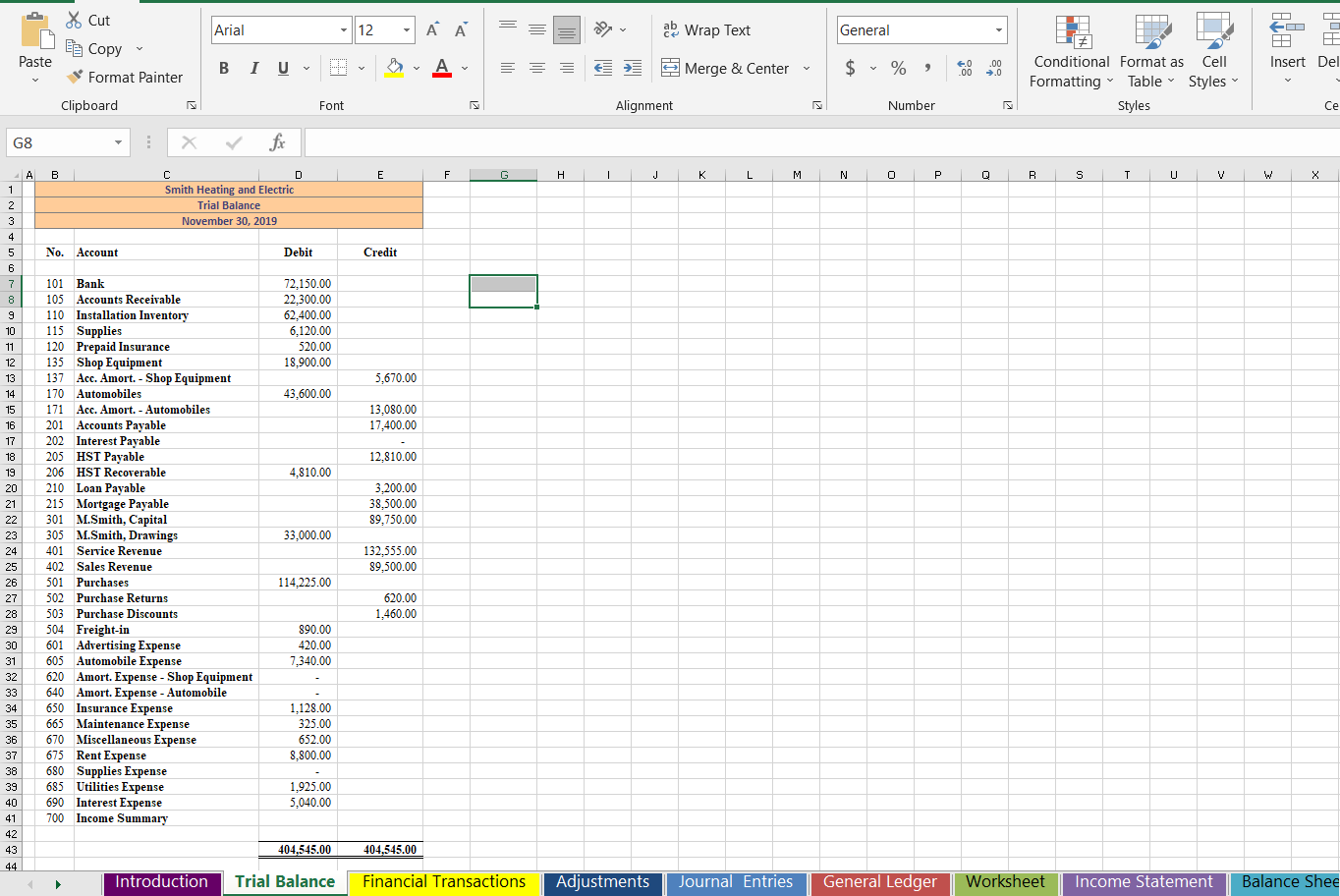Select row 24 header

point(11,551)
